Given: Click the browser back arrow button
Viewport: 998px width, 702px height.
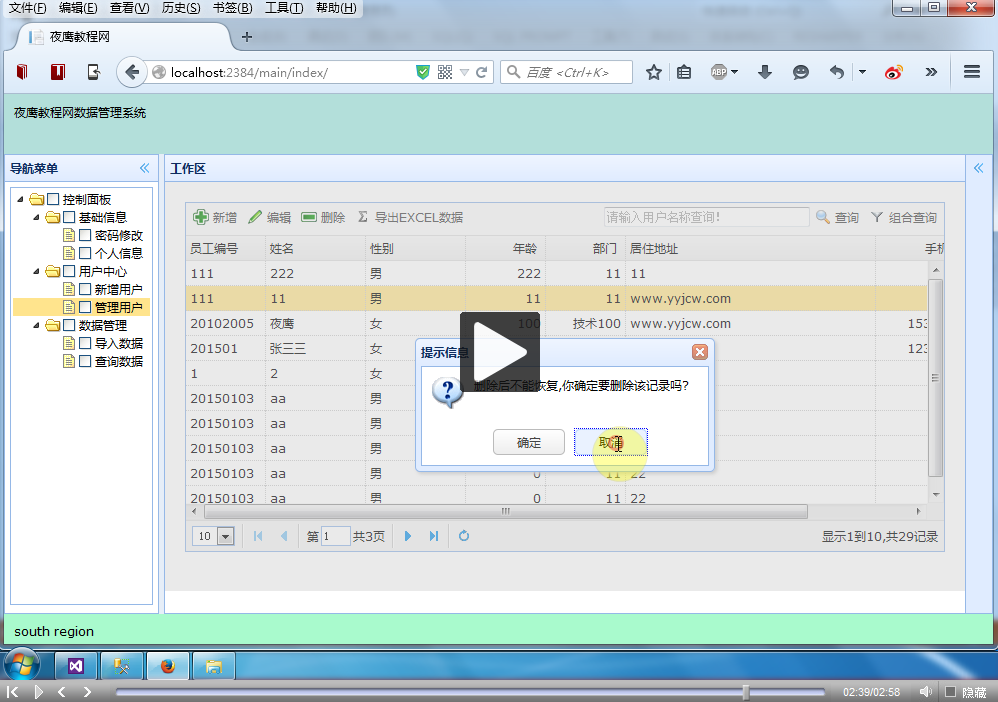Looking at the screenshot, I should click(x=132, y=72).
